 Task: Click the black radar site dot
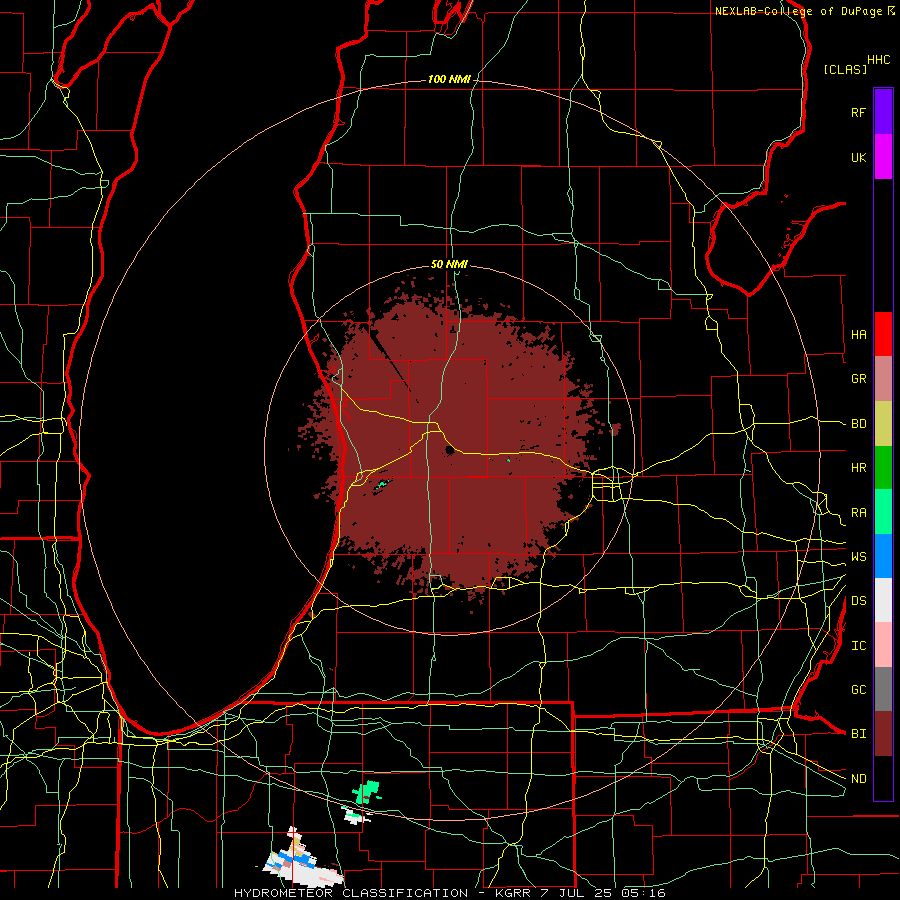click(449, 450)
